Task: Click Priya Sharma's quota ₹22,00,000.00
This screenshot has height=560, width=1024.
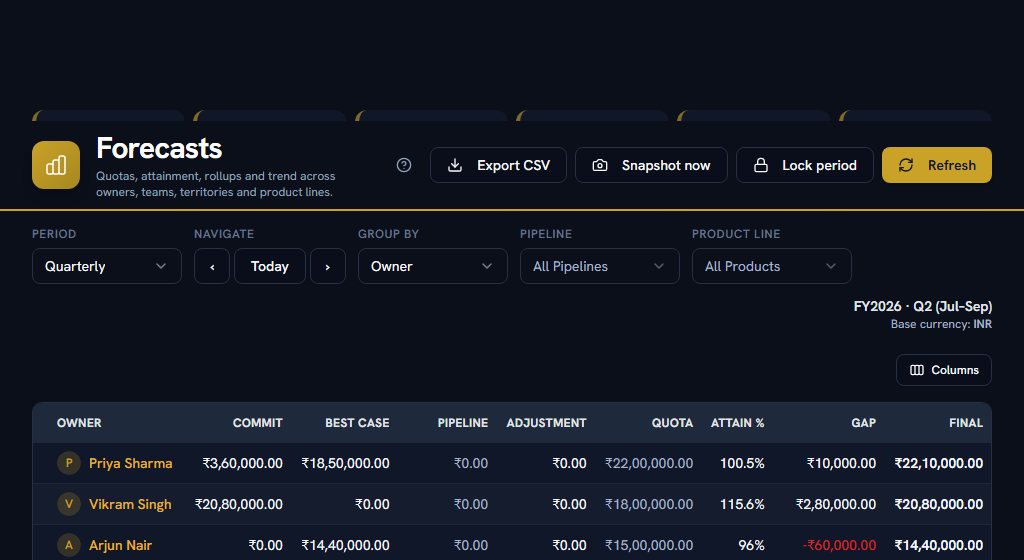Action: click(649, 463)
